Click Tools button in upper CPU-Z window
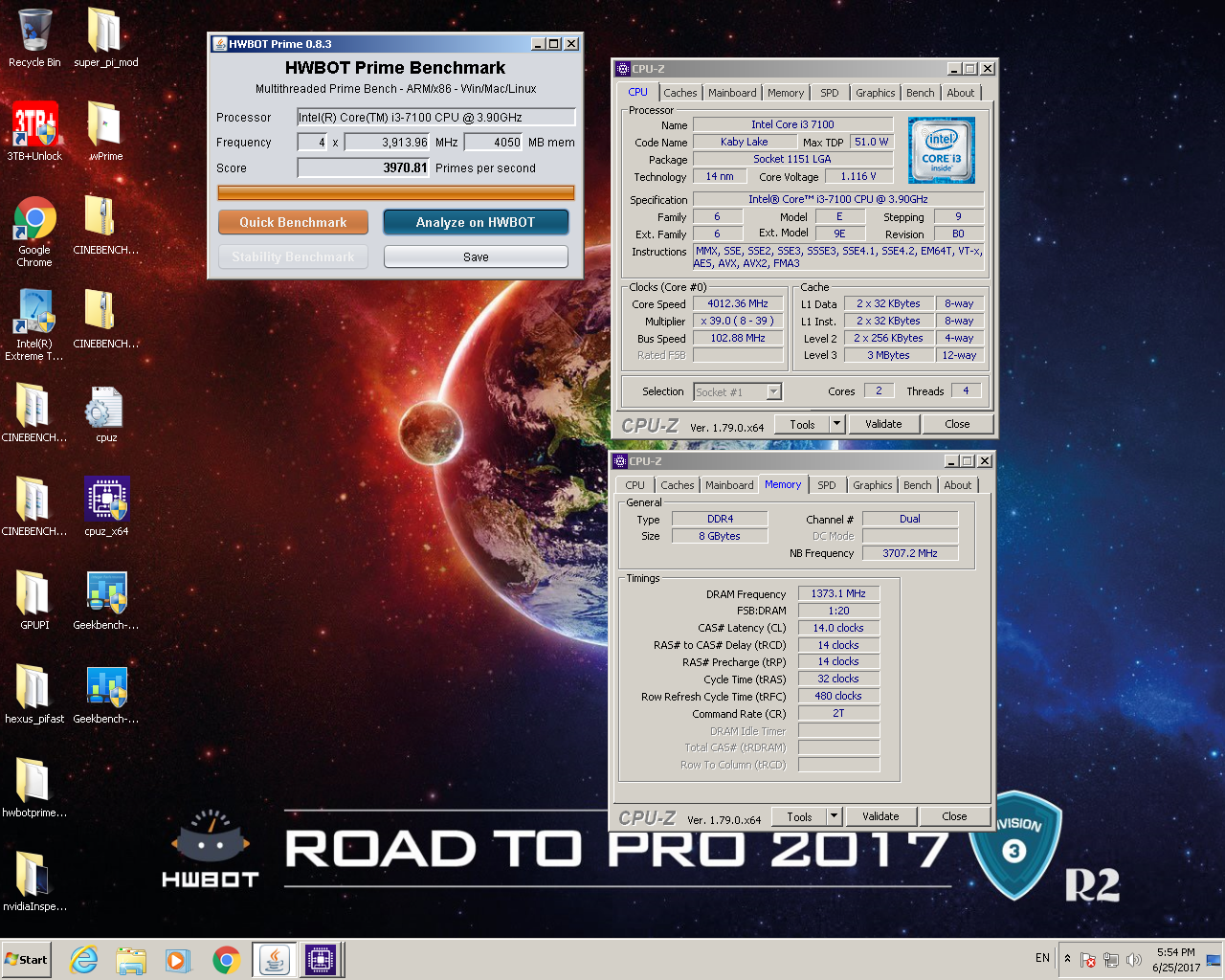Image resolution: width=1225 pixels, height=980 pixels. [803, 424]
